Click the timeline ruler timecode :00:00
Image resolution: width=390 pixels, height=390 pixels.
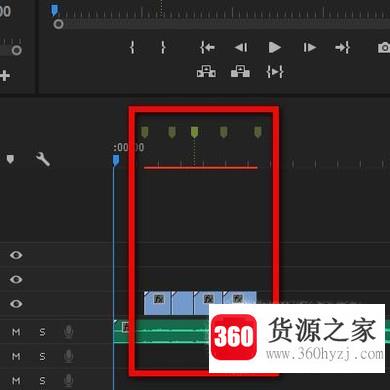[129, 147]
